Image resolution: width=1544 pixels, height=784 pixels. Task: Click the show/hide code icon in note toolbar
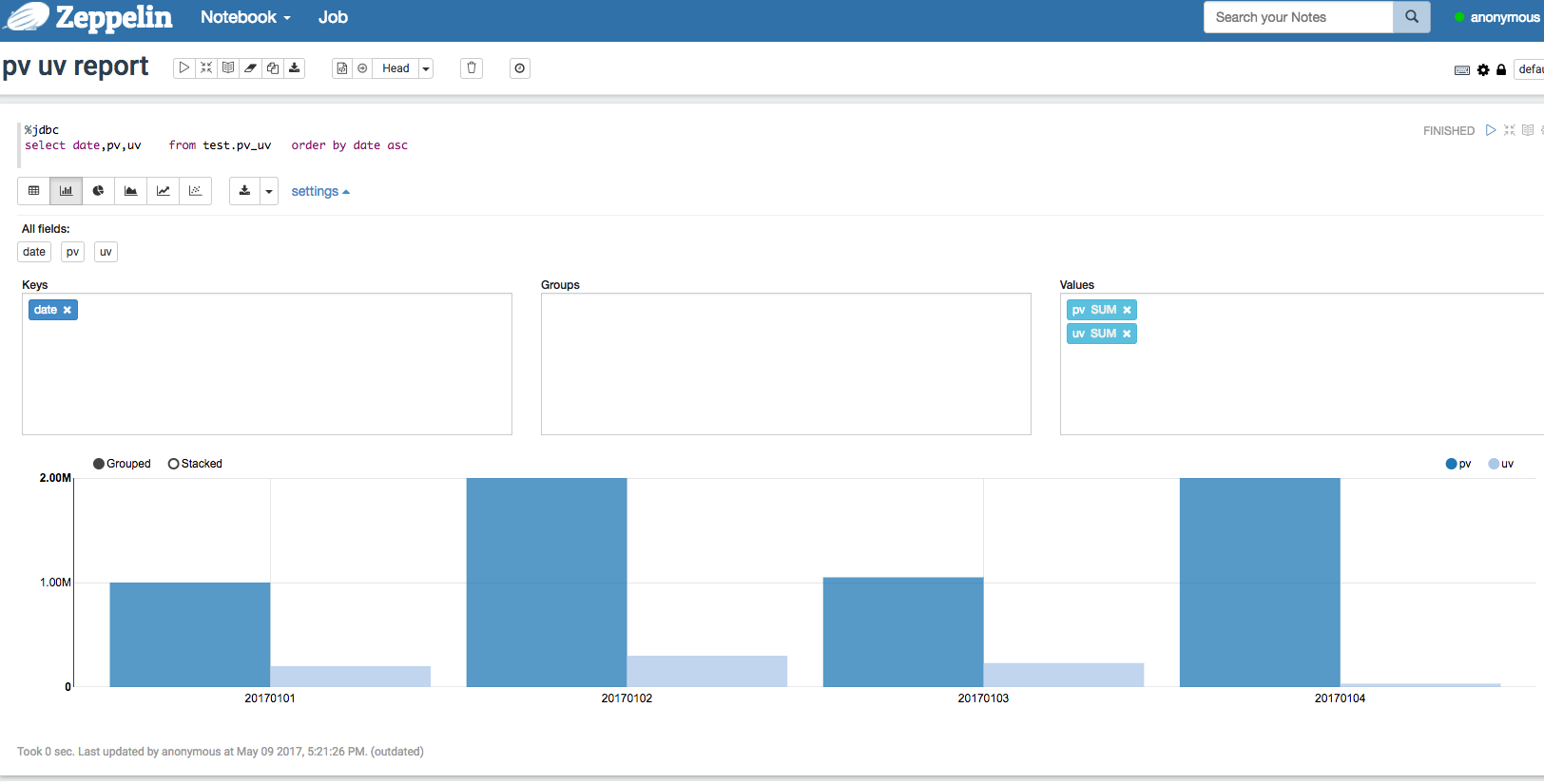pyautogui.click(x=206, y=68)
